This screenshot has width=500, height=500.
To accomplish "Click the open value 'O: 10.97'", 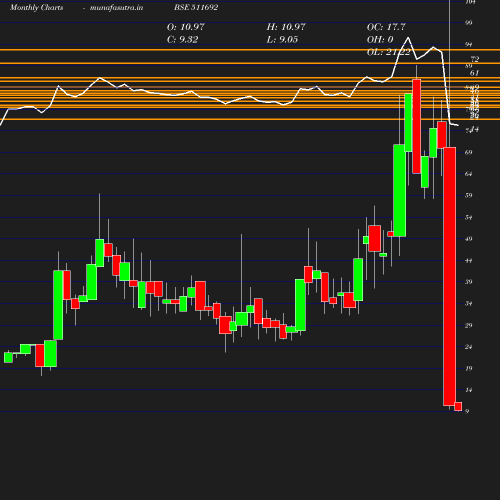I will pyautogui.click(x=186, y=27).
